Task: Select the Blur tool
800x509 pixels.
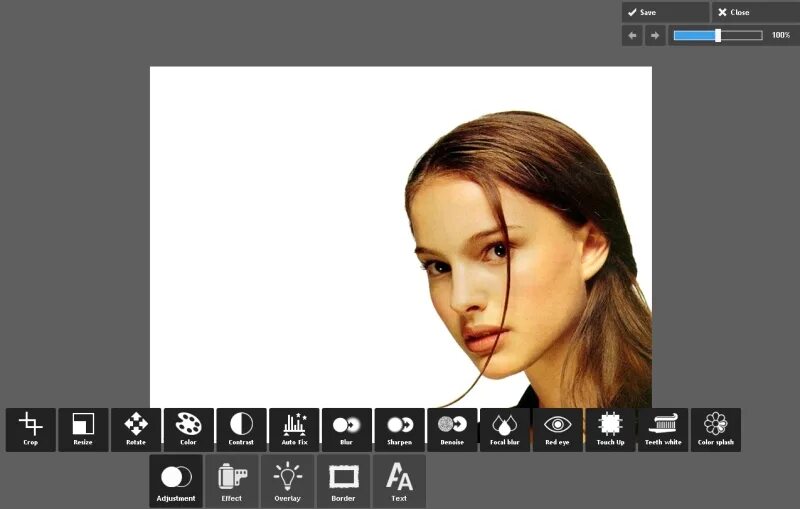Action: tap(347, 429)
